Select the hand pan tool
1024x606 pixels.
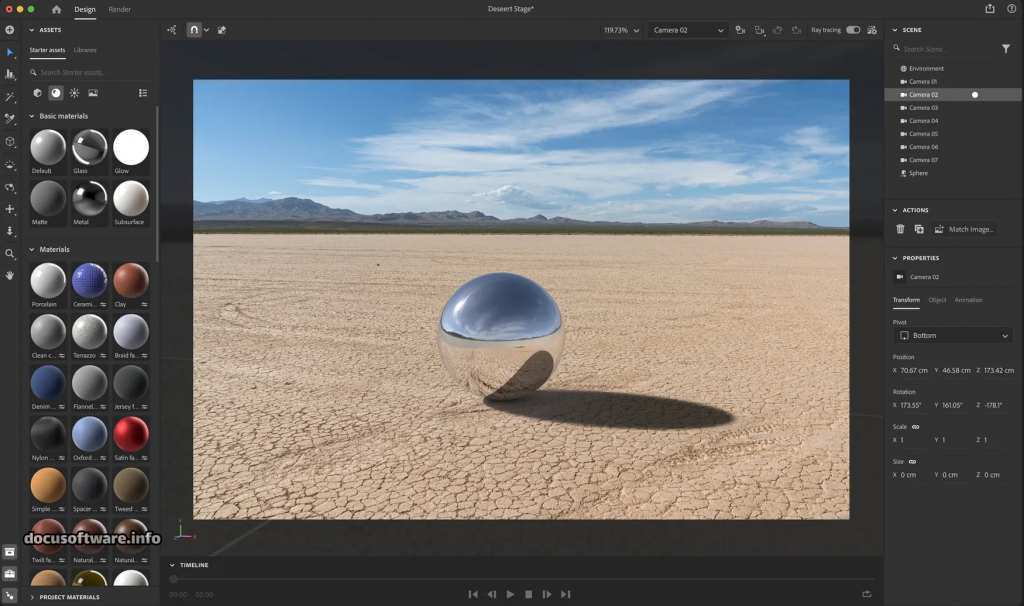point(10,274)
